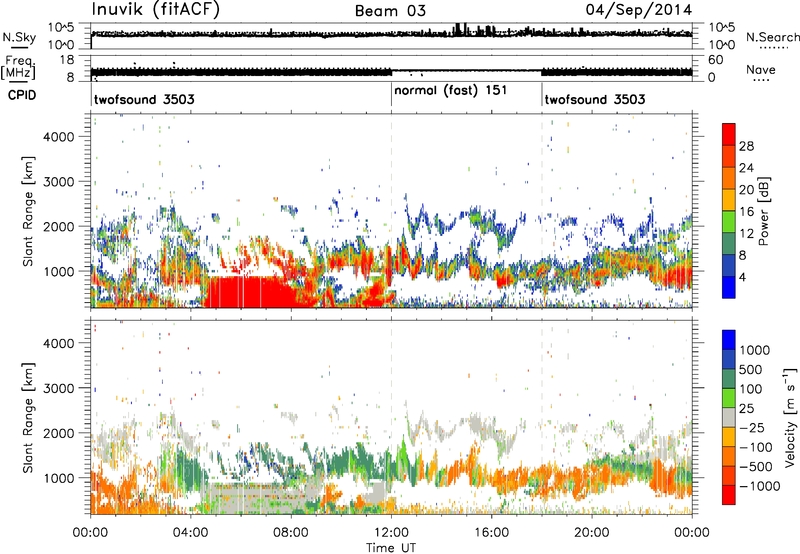This screenshot has width=800, height=554.
Task: Click the '2000' tick of the velocity panel
Action: click(58, 433)
